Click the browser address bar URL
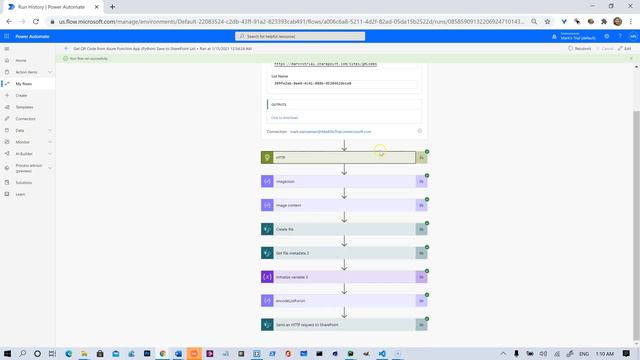Viewport: 640px width, 360px height. click(x=291, y=21)
